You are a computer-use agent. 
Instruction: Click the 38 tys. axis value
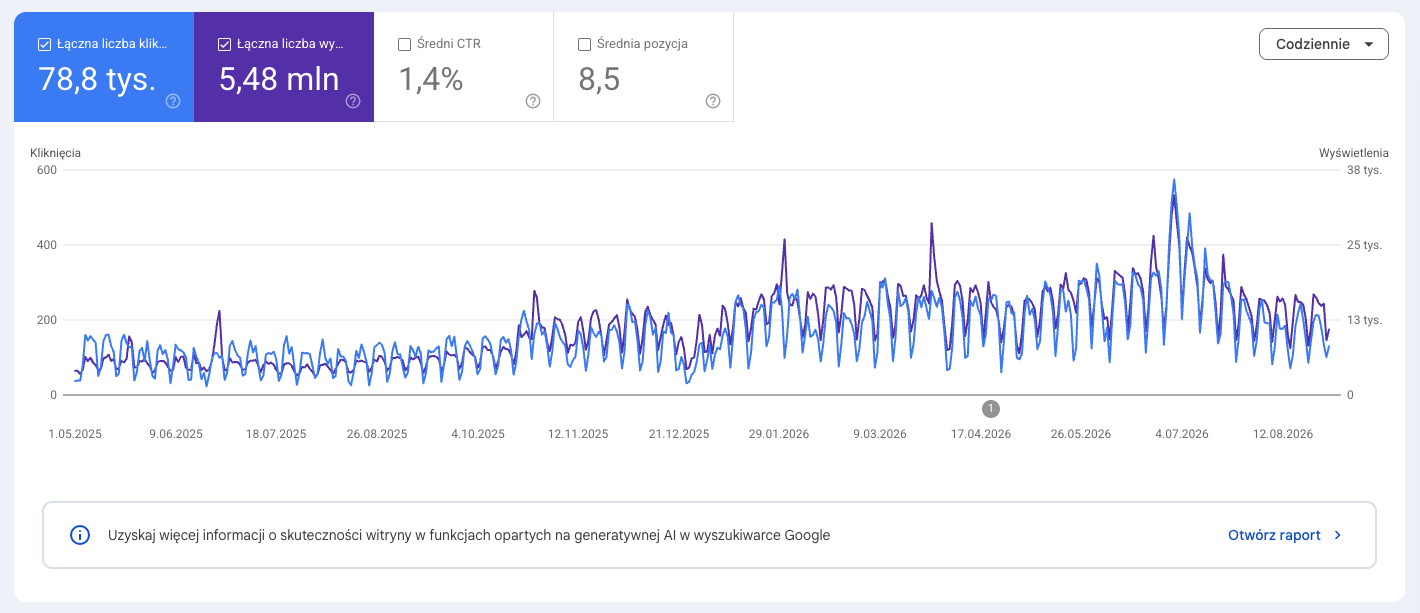tap(1365, 170)
